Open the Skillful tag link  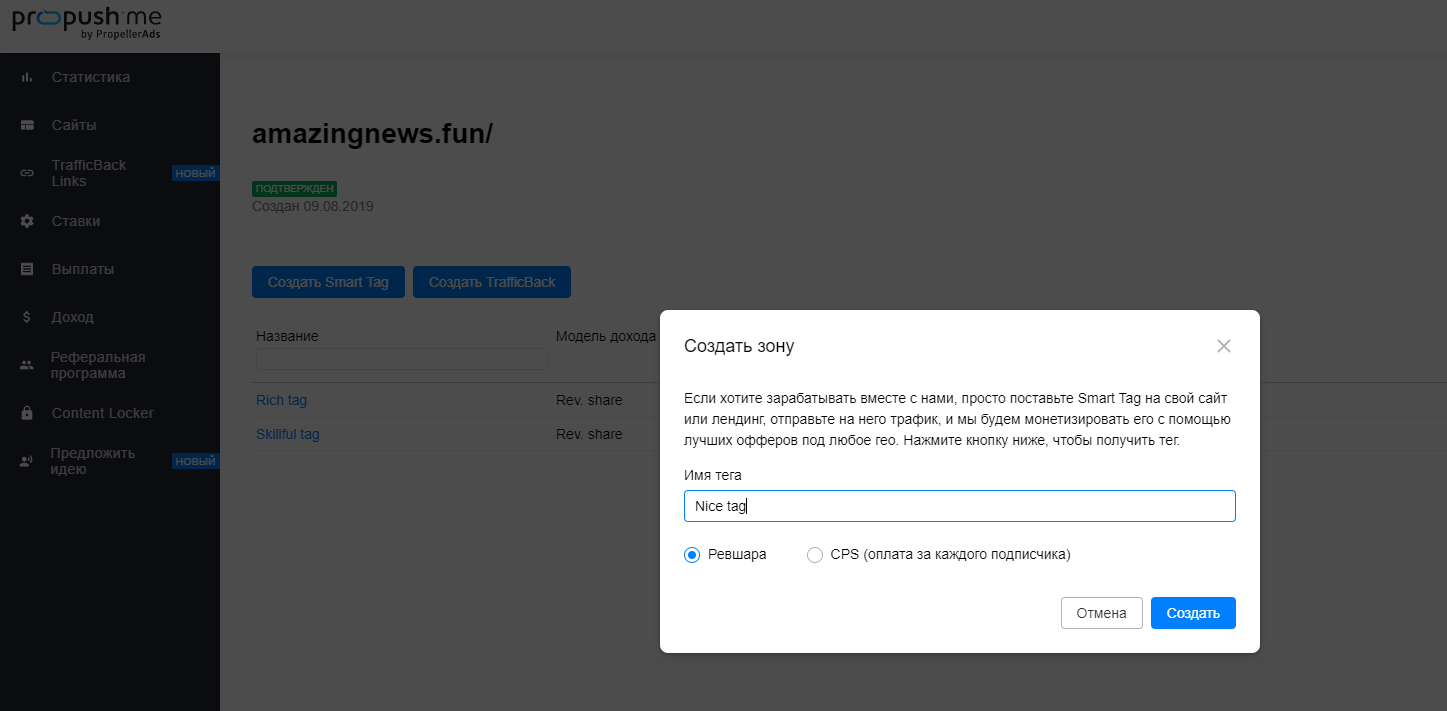pos(287,434)
